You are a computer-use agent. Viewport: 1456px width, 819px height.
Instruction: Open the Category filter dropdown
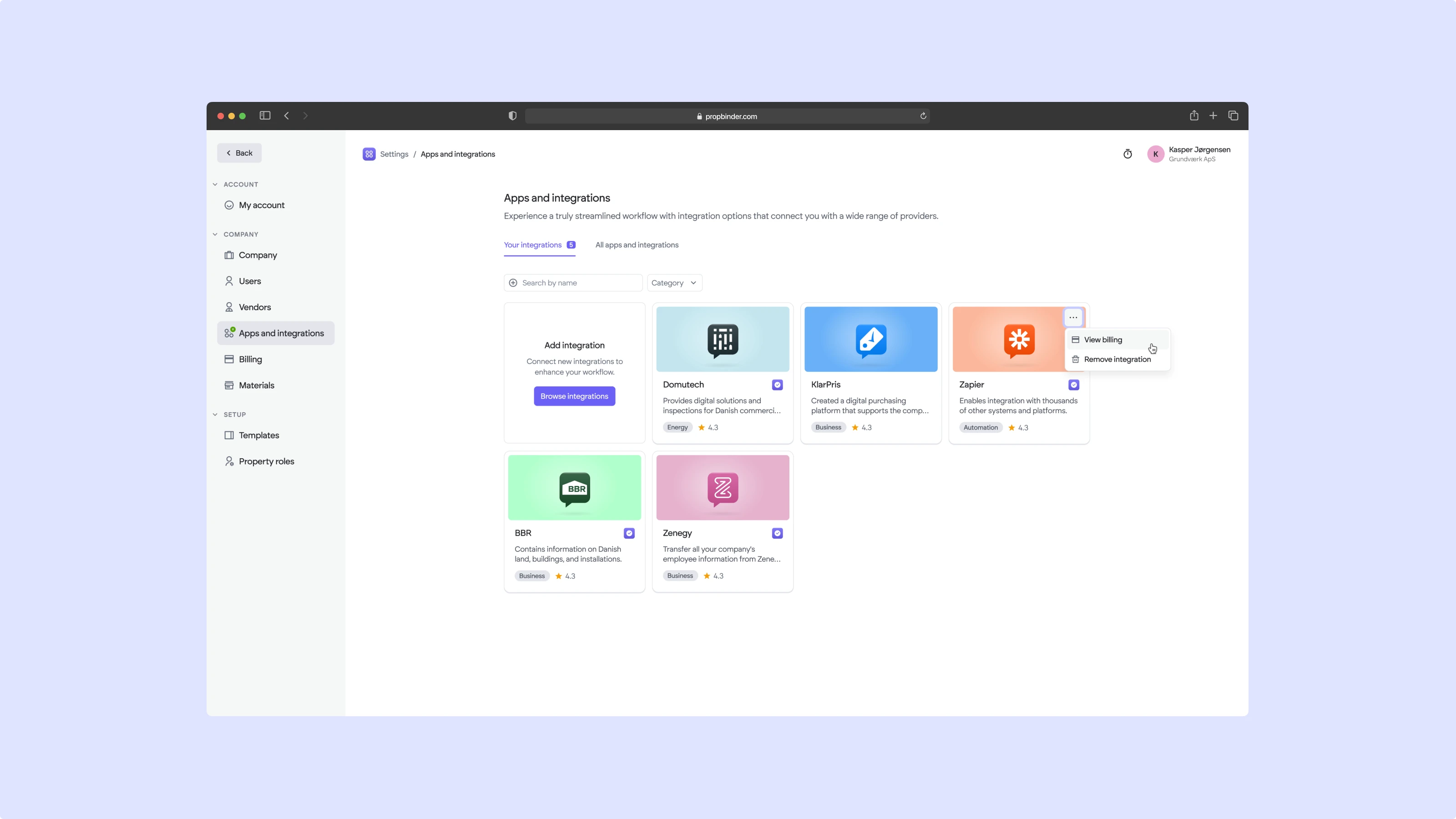pos(674,283)
